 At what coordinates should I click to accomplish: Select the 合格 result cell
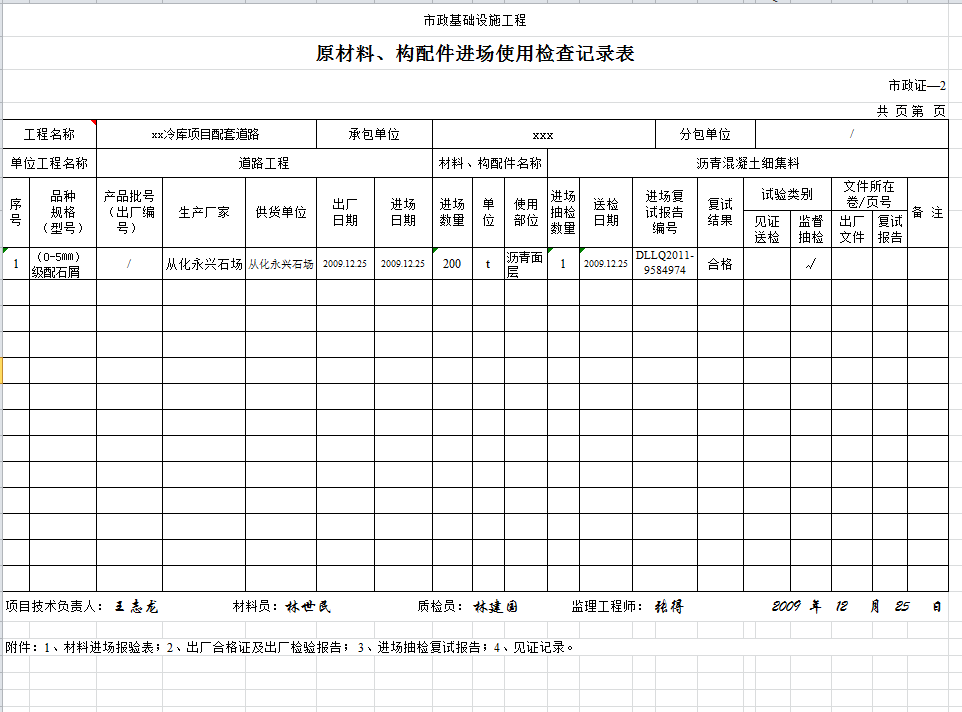pyautogui.click(x=720, y=264)
